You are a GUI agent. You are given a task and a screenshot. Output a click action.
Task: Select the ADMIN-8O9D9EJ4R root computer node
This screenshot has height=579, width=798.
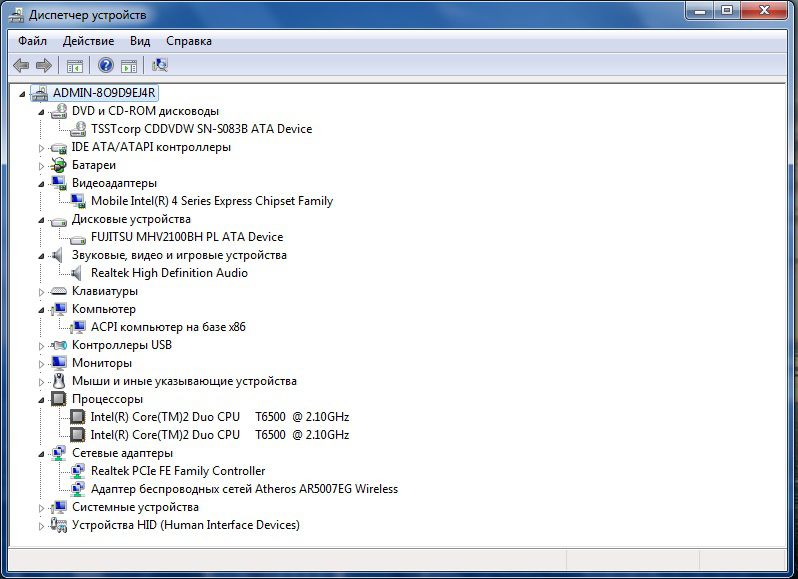click(x=104, y=93)
